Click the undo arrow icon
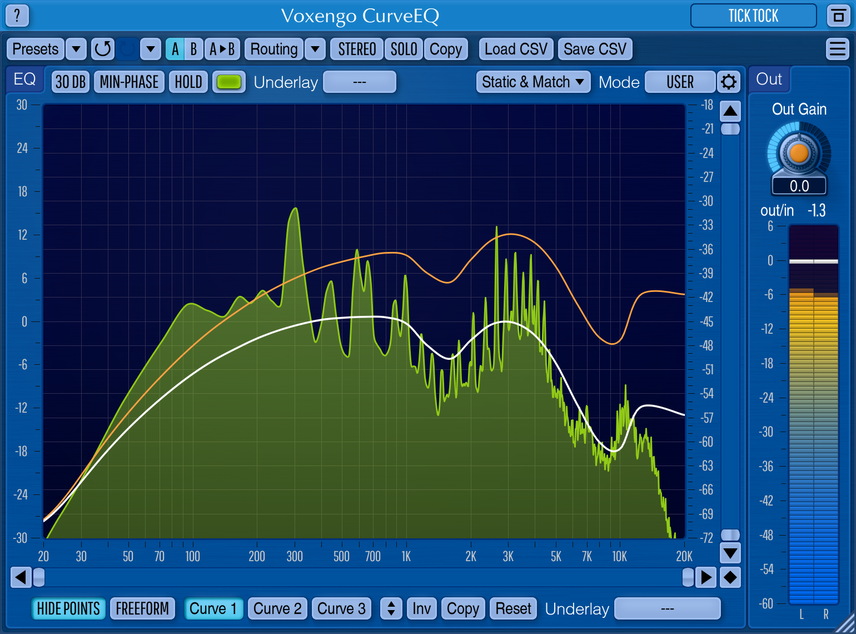856x634 pixels. [x=103, y=49]
